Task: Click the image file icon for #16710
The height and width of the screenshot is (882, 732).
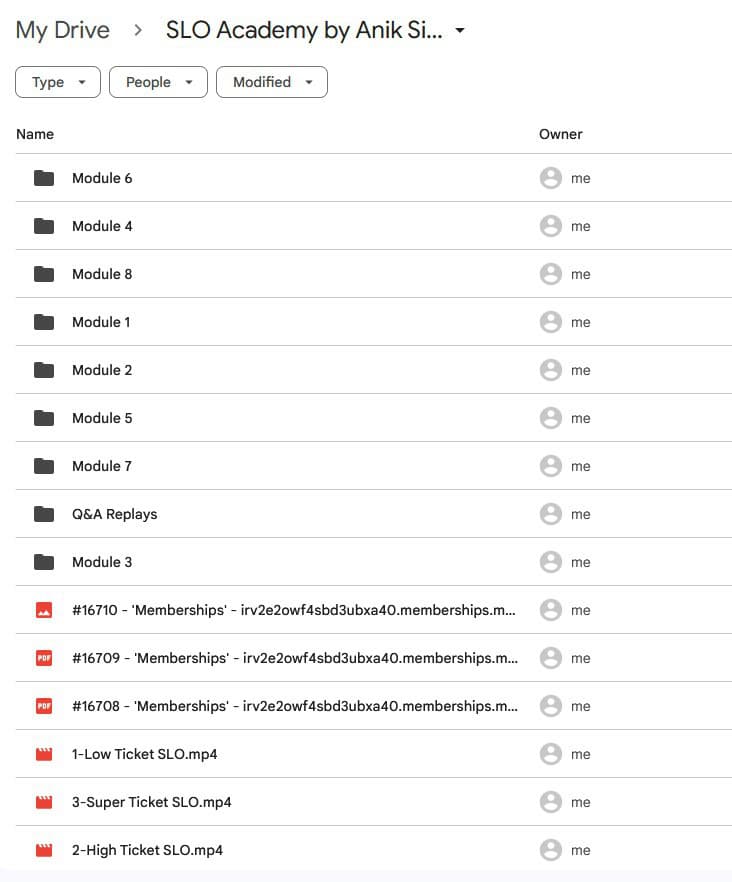Action: [x=44, y=610]
